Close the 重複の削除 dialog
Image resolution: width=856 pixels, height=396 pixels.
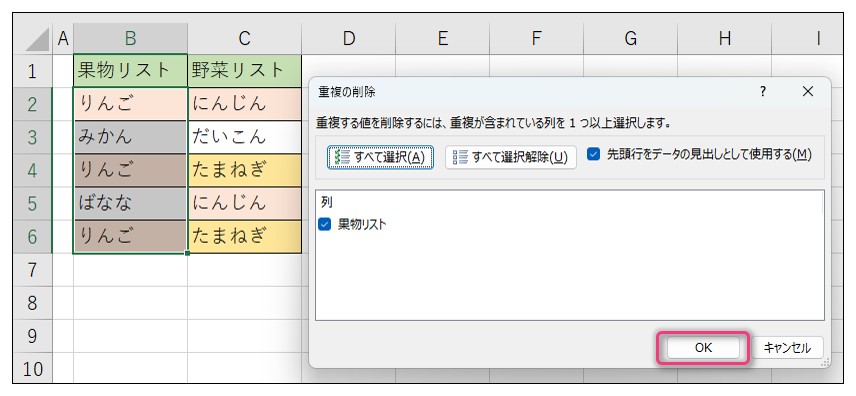click(807, 92)
